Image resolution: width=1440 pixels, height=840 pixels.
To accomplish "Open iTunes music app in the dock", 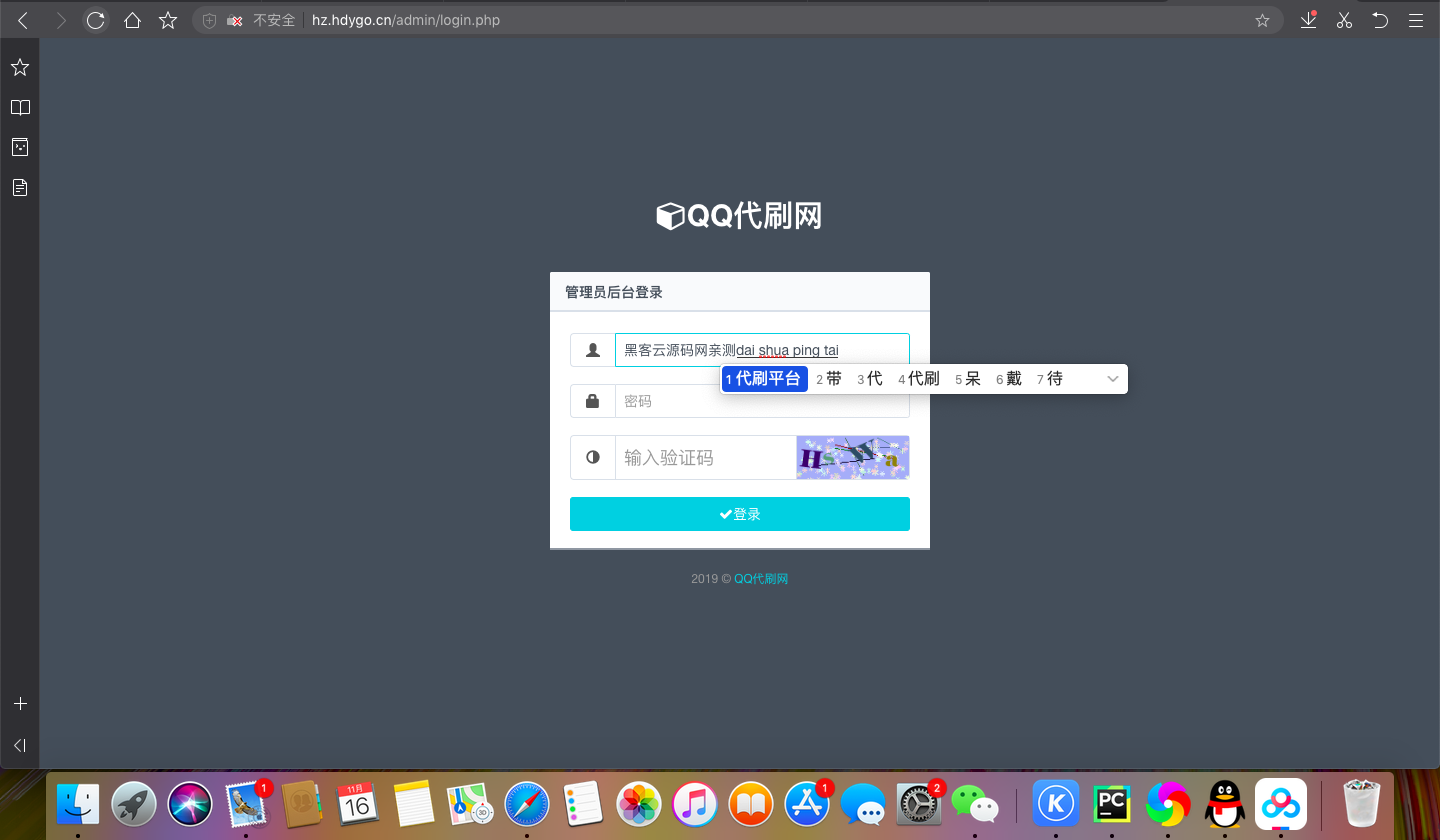I will (695, 803).
